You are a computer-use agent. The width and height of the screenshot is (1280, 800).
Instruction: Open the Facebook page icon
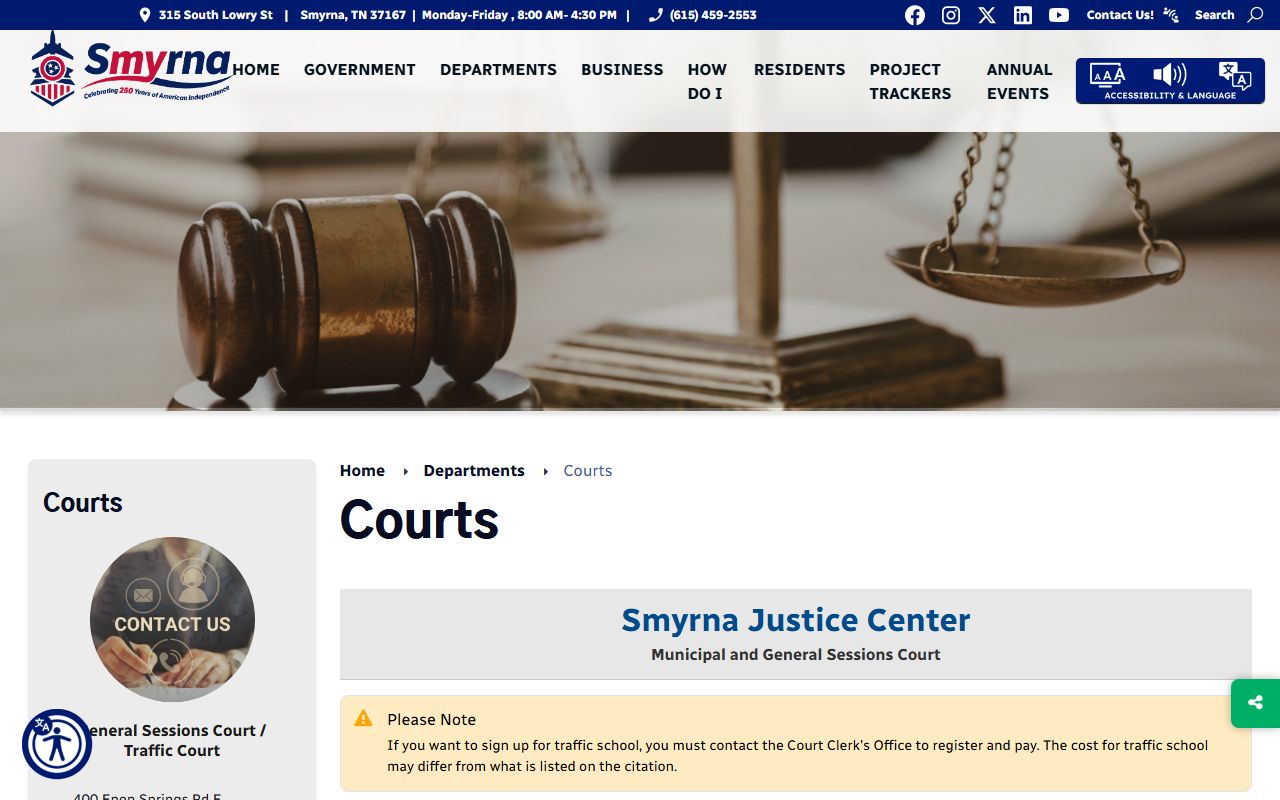click(x=915, y=15)
